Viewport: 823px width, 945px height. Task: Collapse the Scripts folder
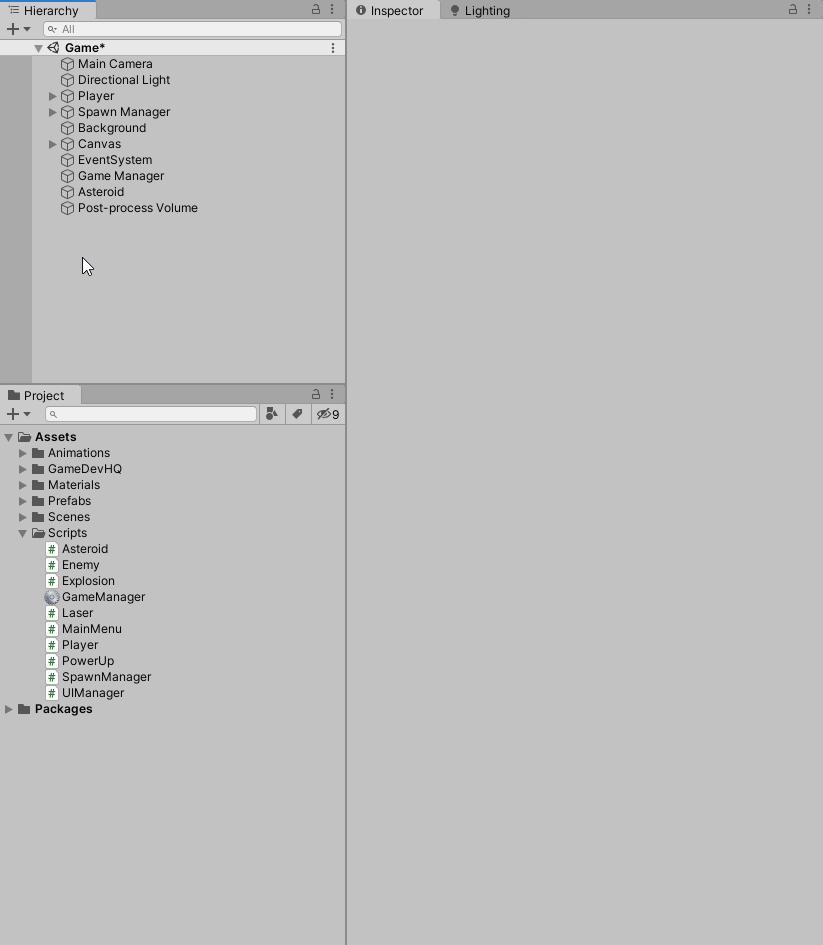(22, 533)
